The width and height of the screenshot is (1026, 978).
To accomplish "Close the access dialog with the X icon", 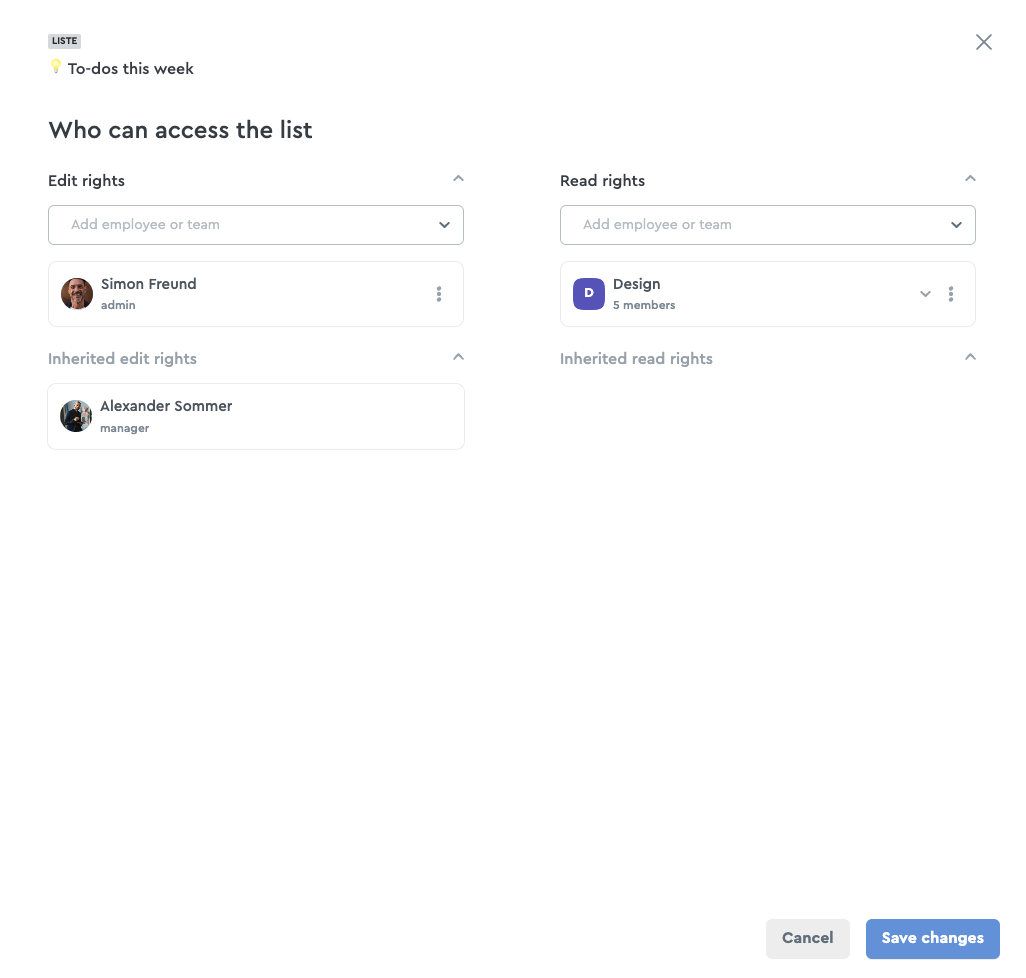I will 983,42.
